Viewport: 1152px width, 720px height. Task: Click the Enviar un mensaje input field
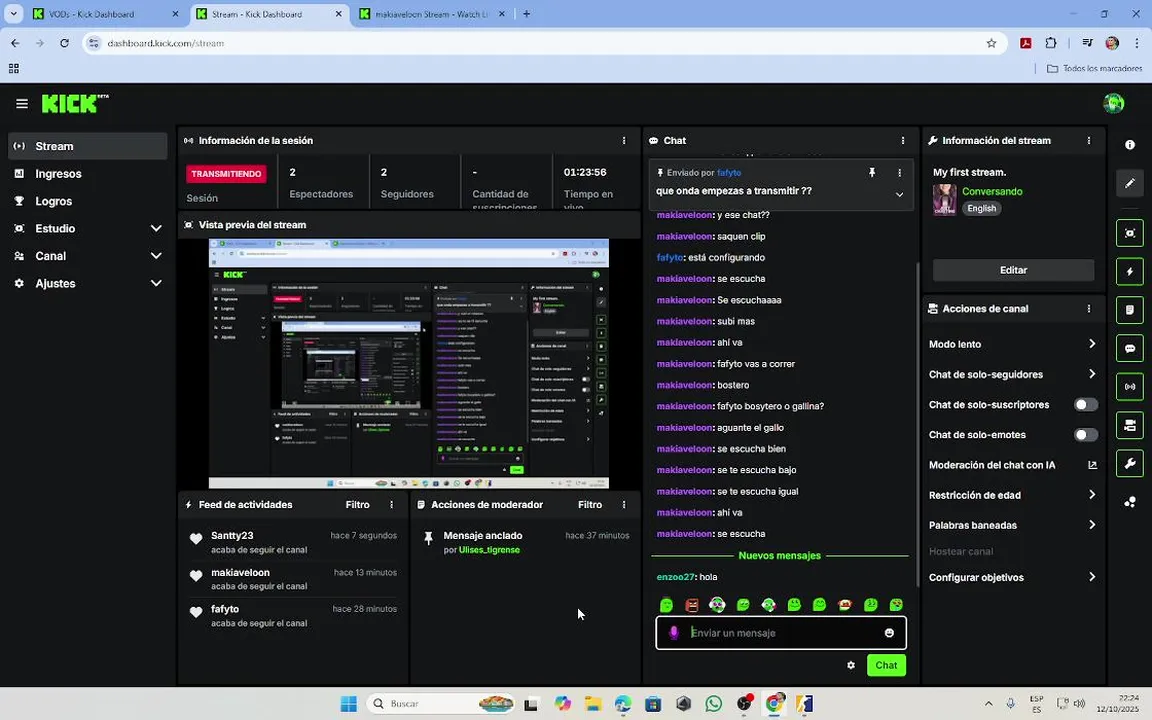click(781, 633)
